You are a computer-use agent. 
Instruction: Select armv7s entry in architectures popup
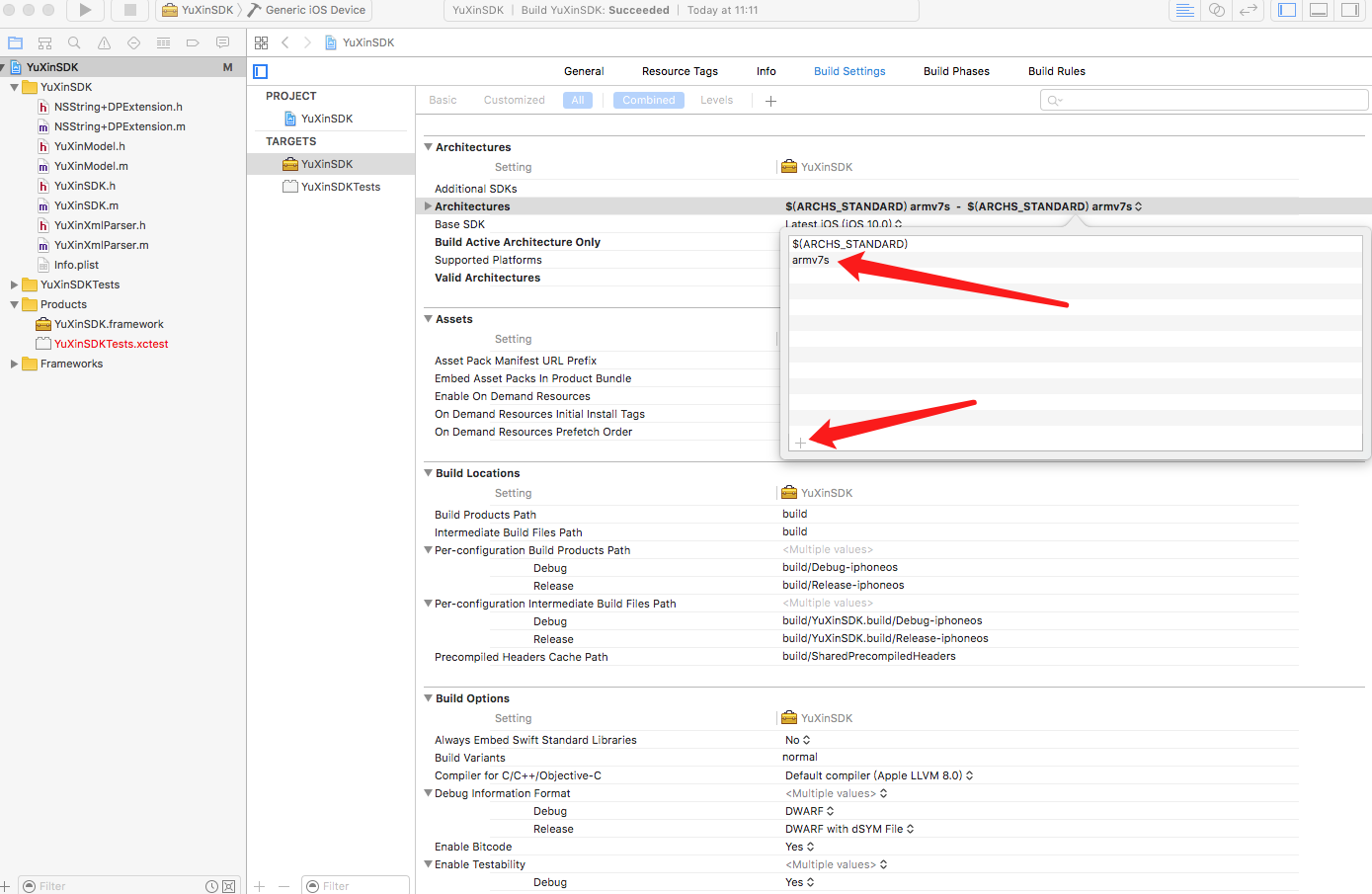coord(811,260)
